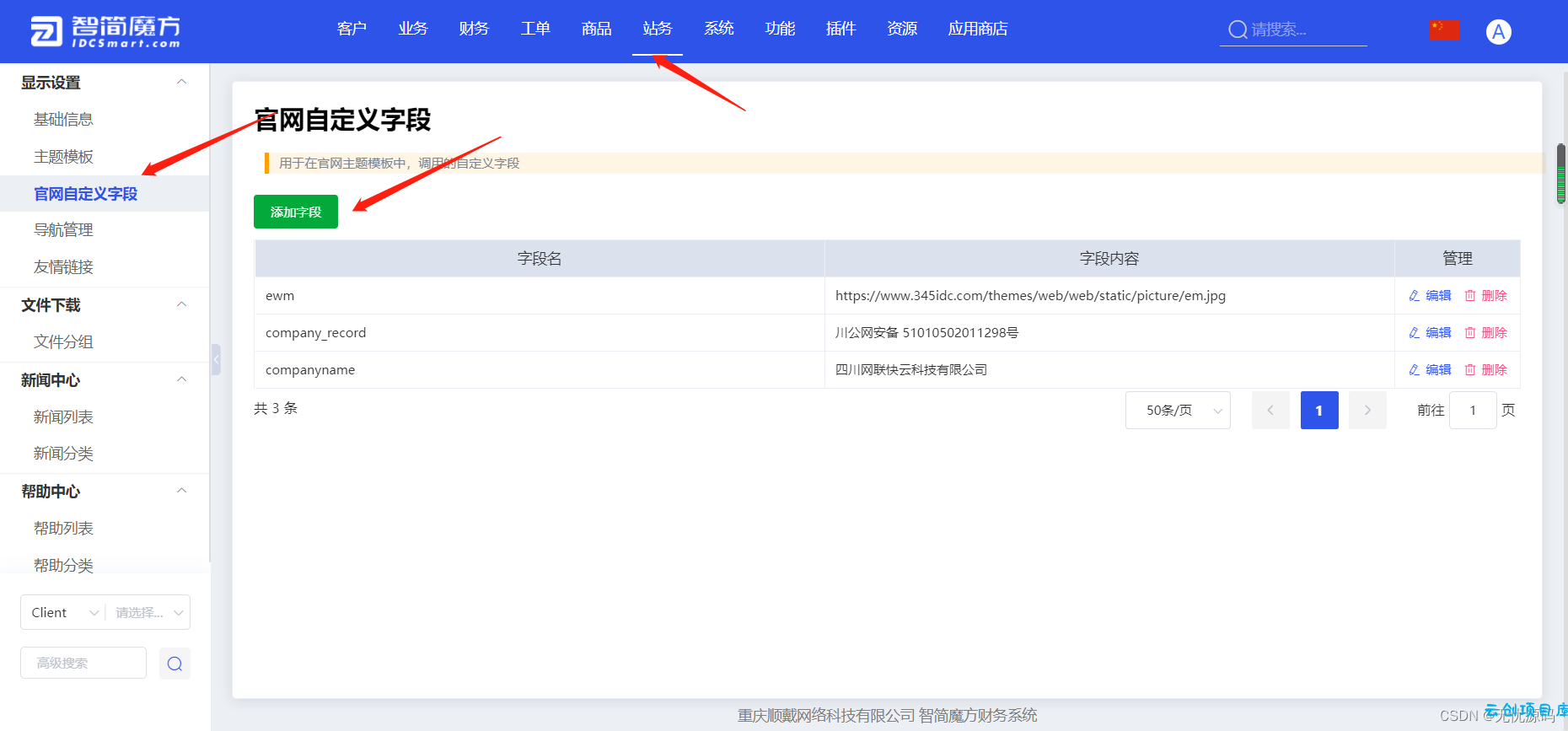This screenshot has width=1568, height=731.
Task: Click the 川公网安备 record cell
Action: click(x=1109, y=333)
